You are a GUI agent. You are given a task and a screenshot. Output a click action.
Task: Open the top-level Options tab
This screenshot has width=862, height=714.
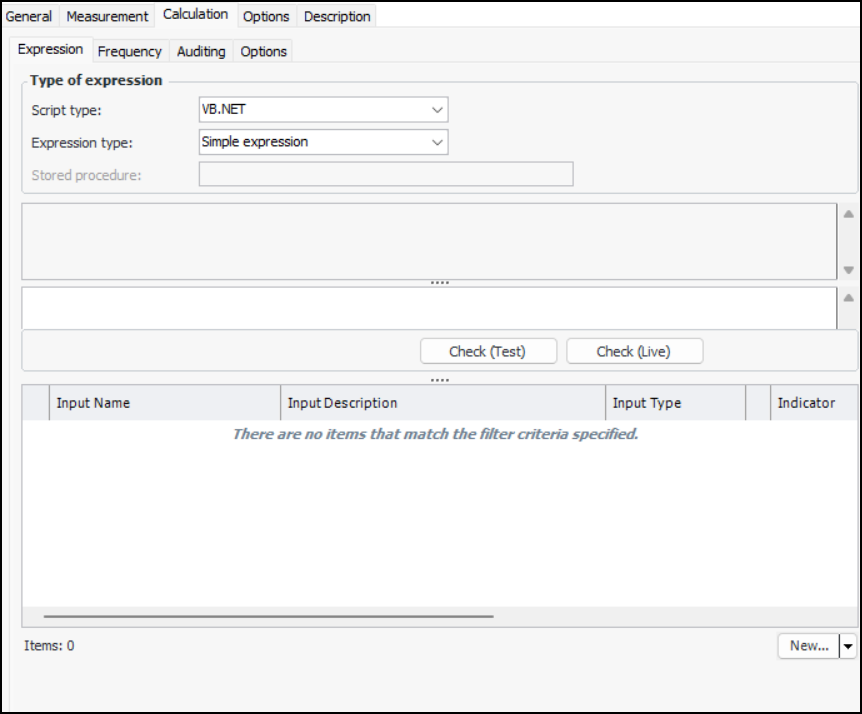[x=266, y=16]
